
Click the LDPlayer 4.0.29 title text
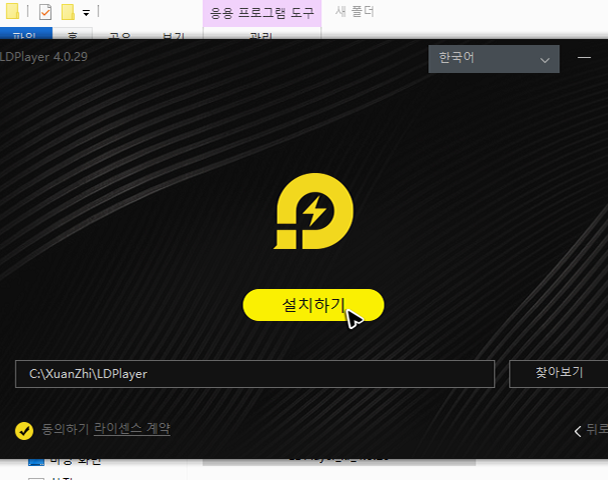tap(44, 57)
